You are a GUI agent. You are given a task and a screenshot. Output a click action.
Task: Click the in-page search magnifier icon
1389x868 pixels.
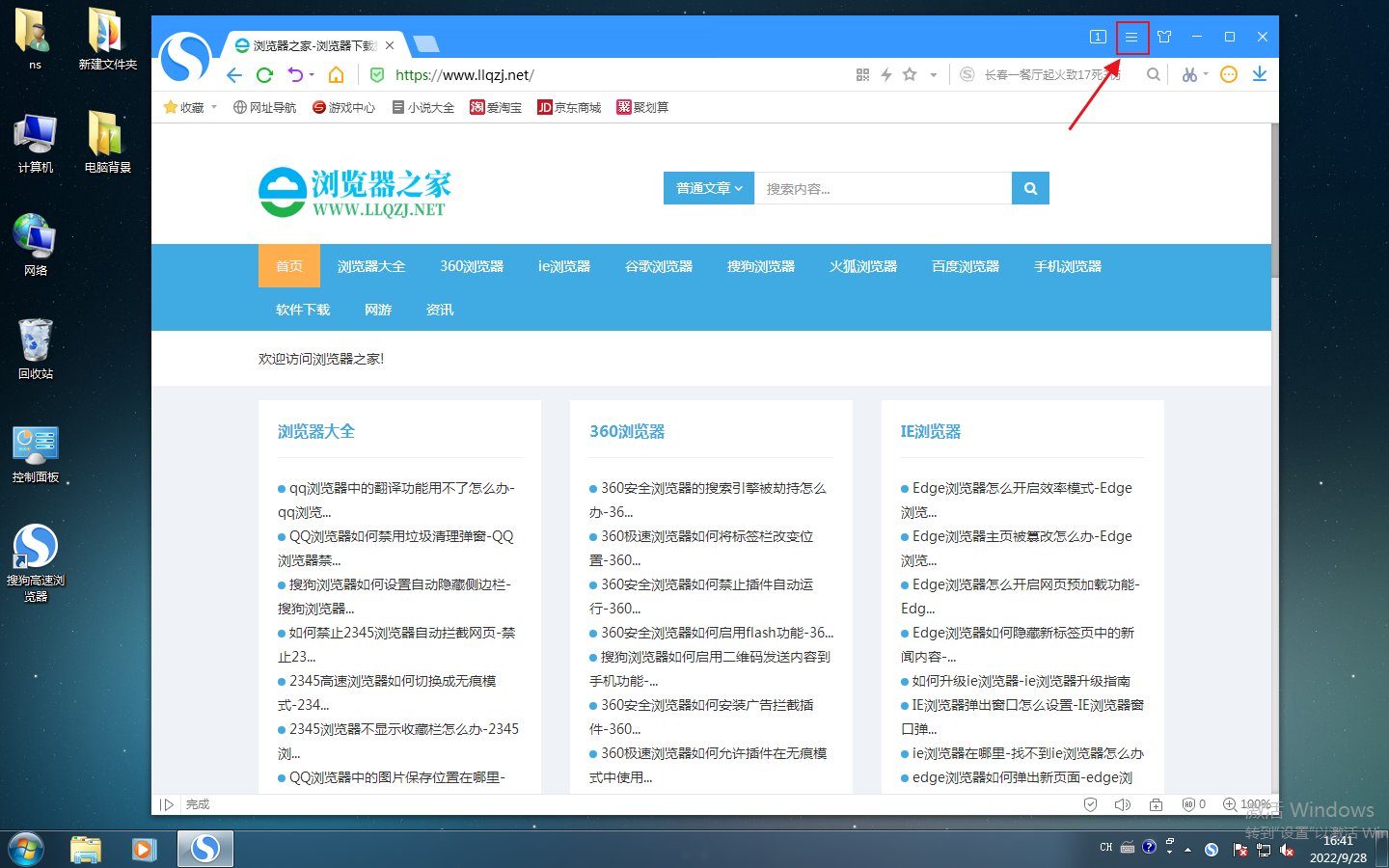click(1154, 74)
